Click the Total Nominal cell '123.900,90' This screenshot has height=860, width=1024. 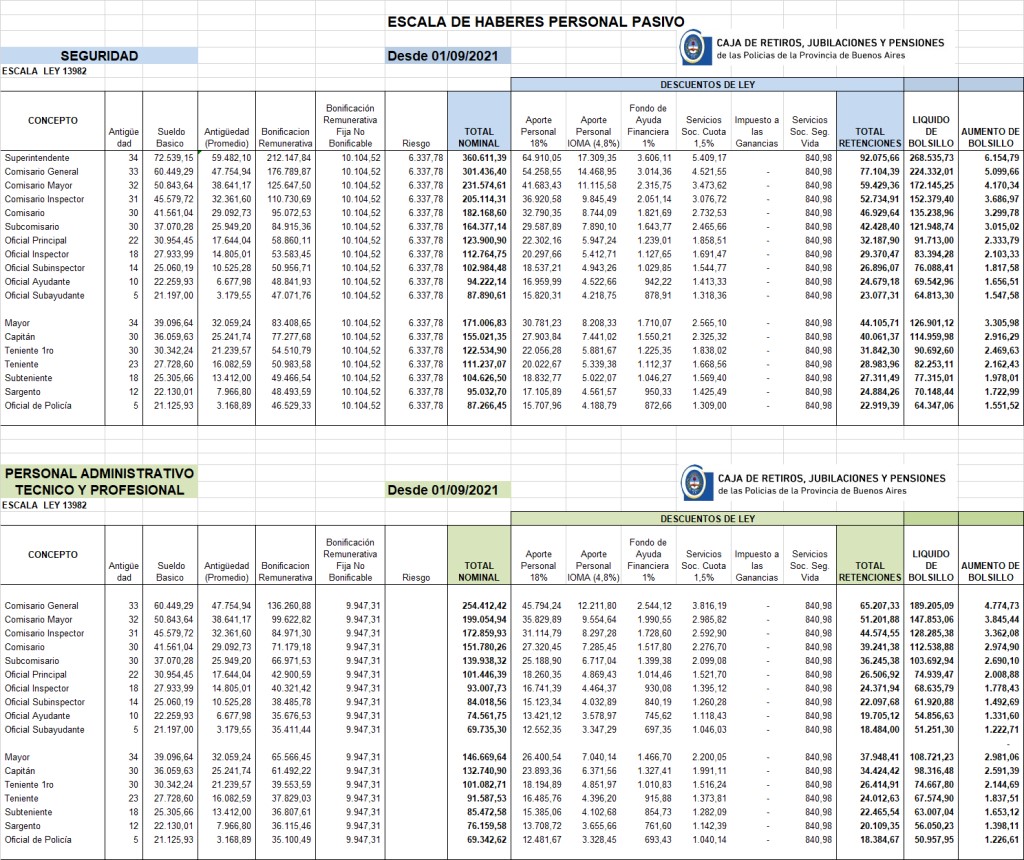pyautogui.click(x=484, y=240)
